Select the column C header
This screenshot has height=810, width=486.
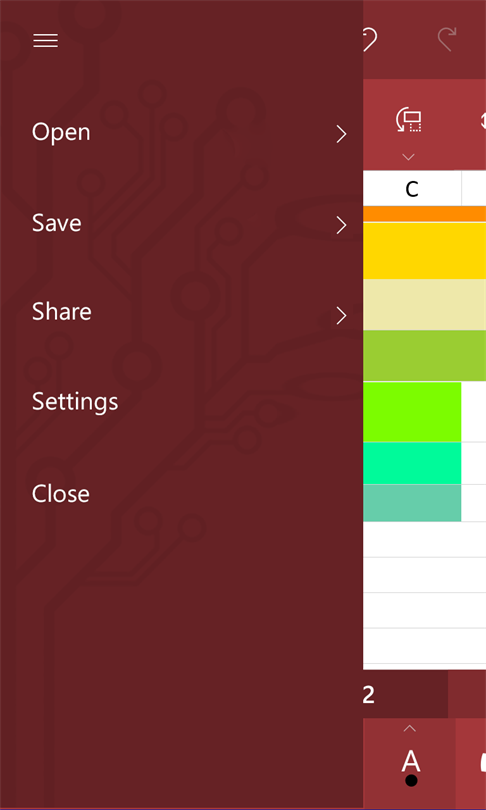tap(412, 189)
